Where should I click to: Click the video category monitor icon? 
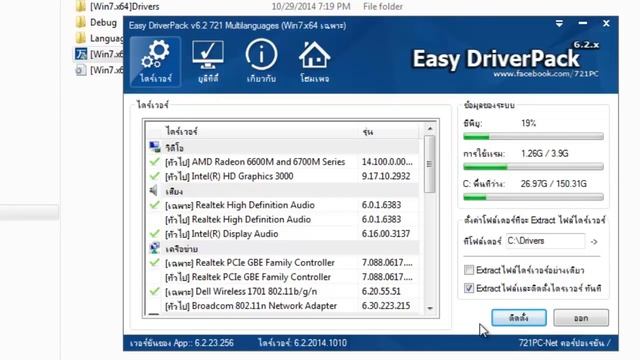tap(154, 147)
